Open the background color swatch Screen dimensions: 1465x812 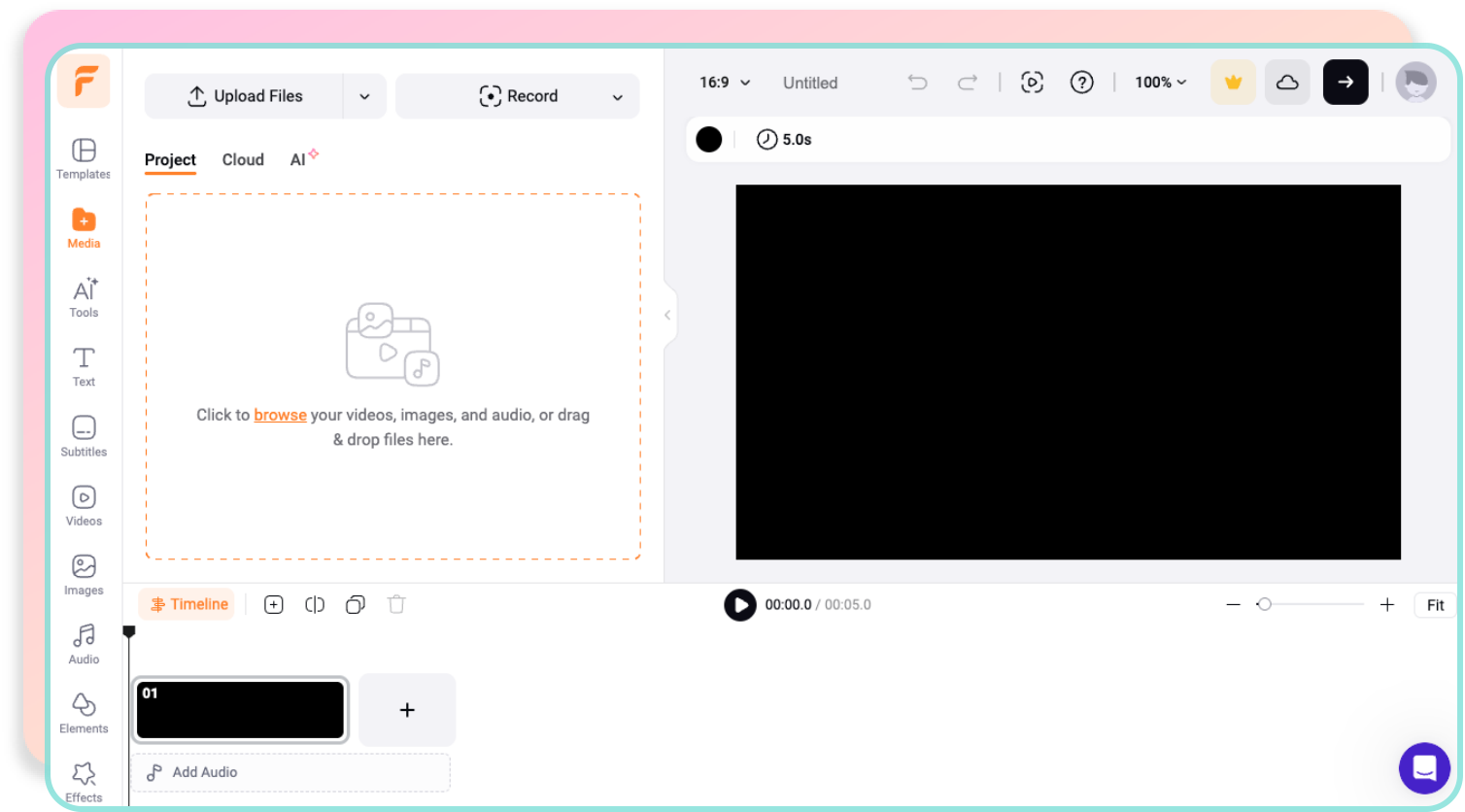708,139
